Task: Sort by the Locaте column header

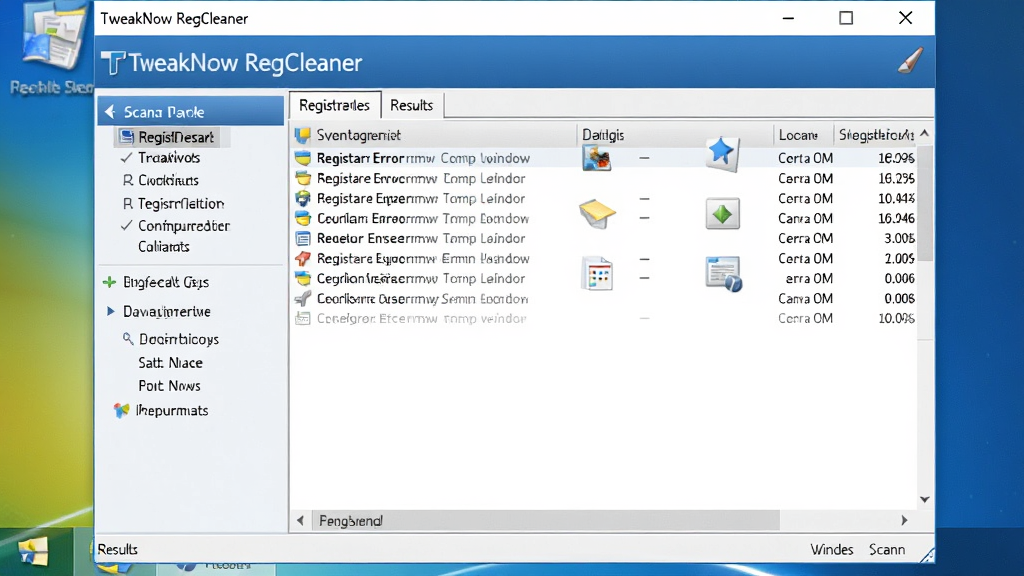Action: [x=803, y=135]
